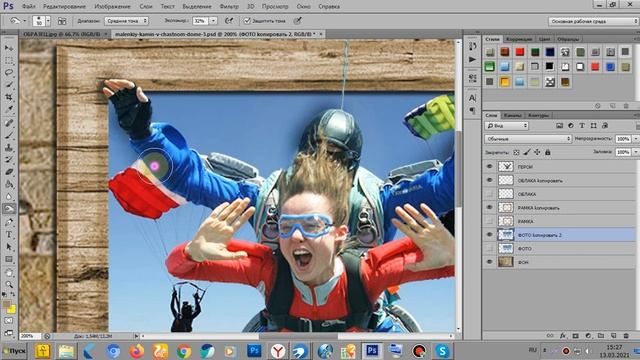Open the tool preset picker arrow

(x=25, y=20)
